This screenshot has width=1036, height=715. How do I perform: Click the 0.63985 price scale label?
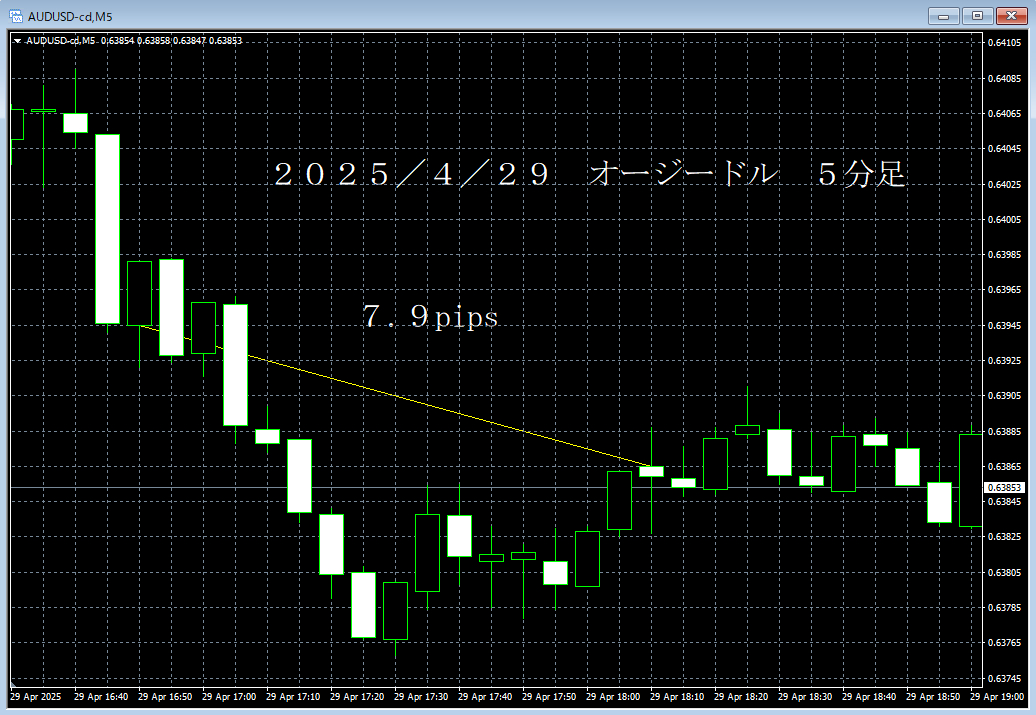pyautogui.click(x=1004, y=254)
